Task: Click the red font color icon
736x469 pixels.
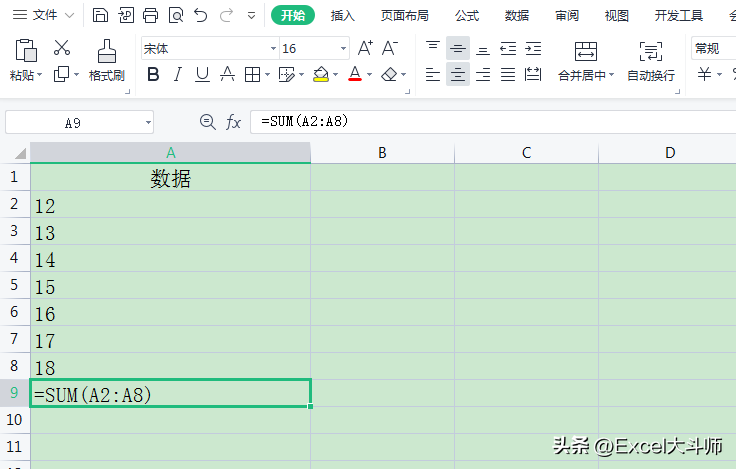Action: coord(355,74)
